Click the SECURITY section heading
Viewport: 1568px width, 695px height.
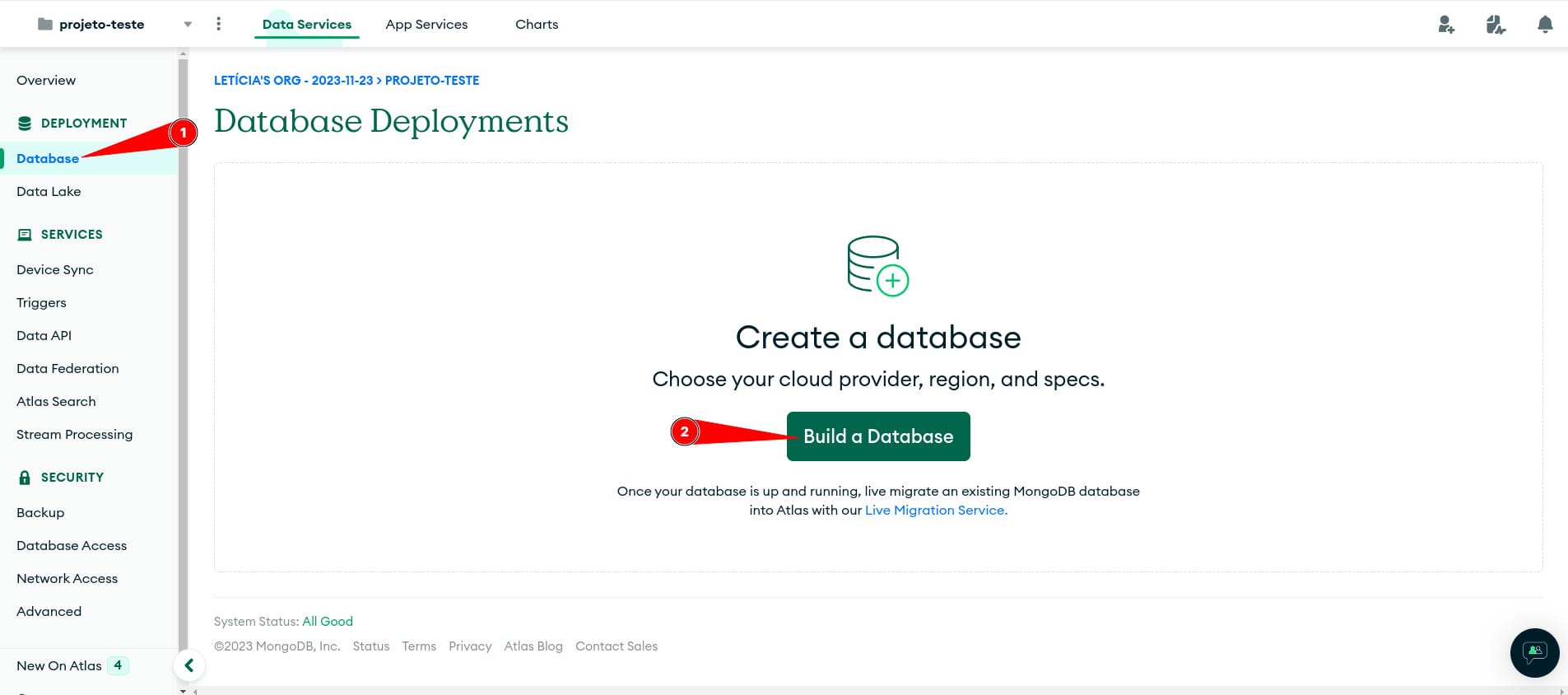[x=72, y=477]
